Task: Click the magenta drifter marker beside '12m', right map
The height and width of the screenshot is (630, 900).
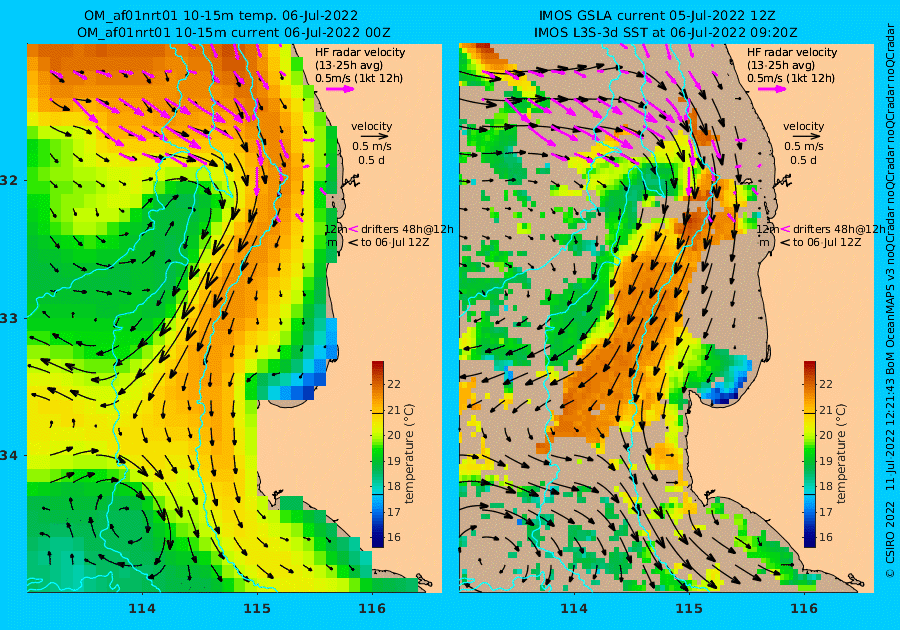Action: 785,229
